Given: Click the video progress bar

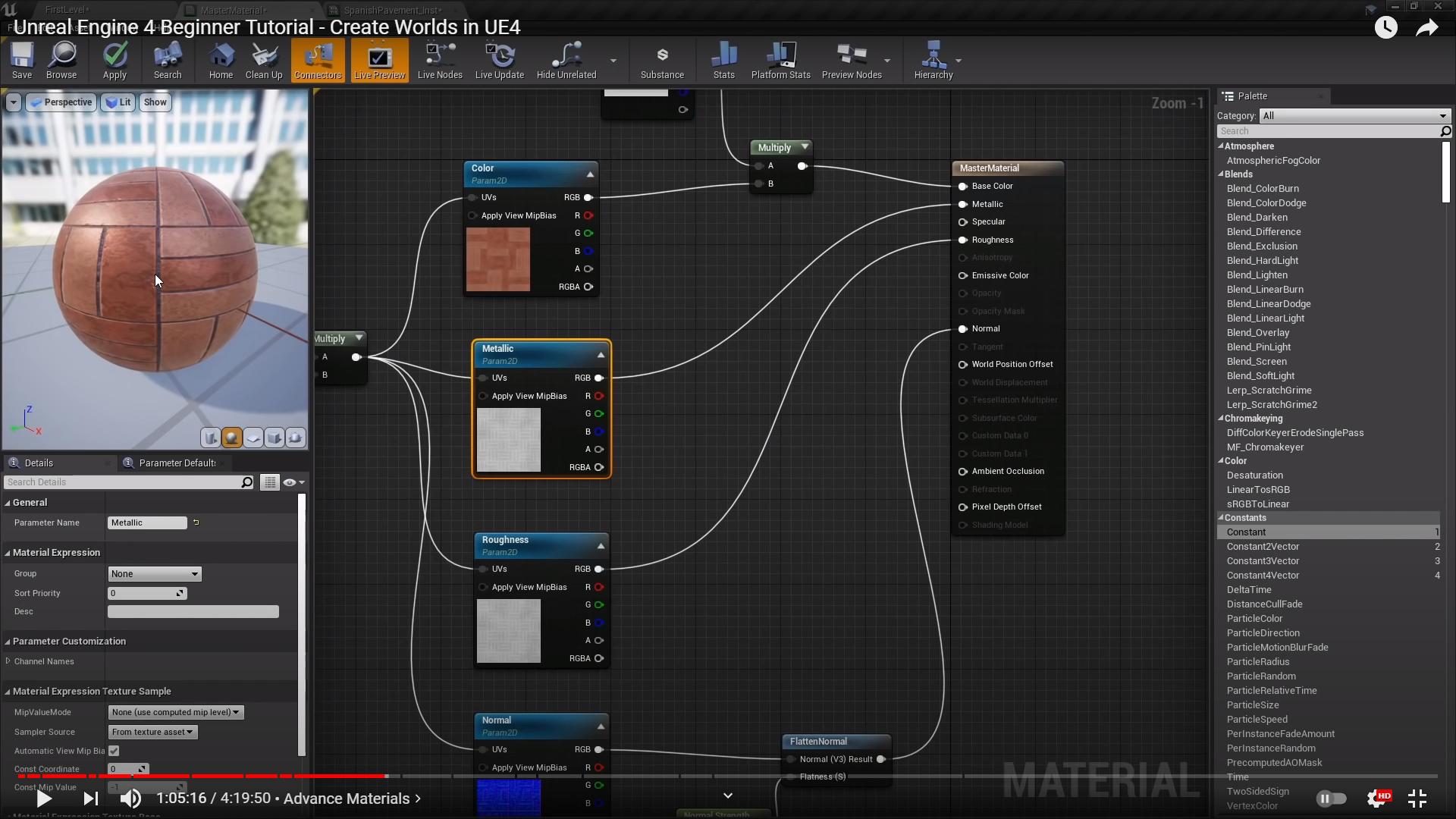Looking at the screenshot, I should pyautogui.click(x=728, y=776).
